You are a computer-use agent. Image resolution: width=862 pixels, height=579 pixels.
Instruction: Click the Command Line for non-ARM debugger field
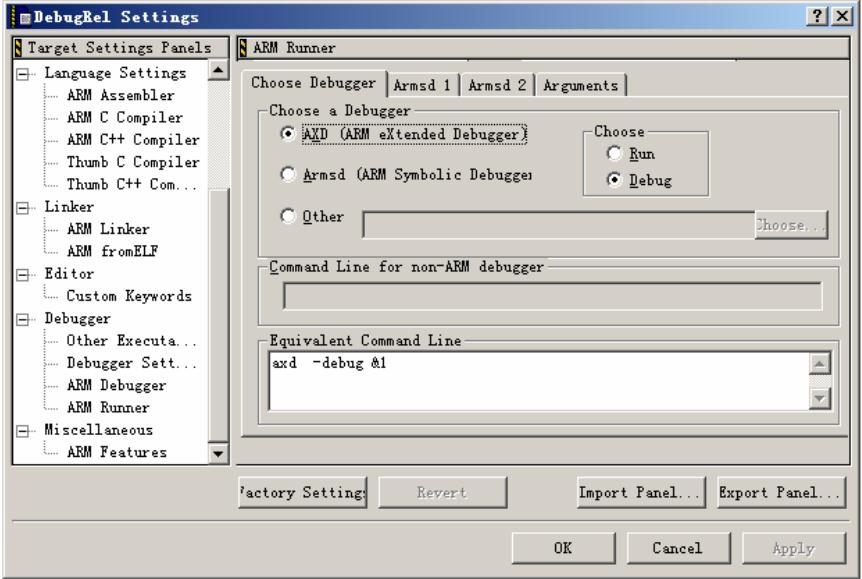coord(551,297)
